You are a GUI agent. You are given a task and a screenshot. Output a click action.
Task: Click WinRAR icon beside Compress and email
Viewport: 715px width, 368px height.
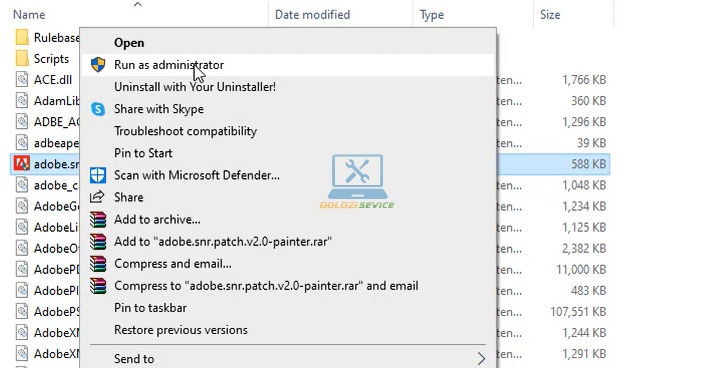tap(98, 264)
